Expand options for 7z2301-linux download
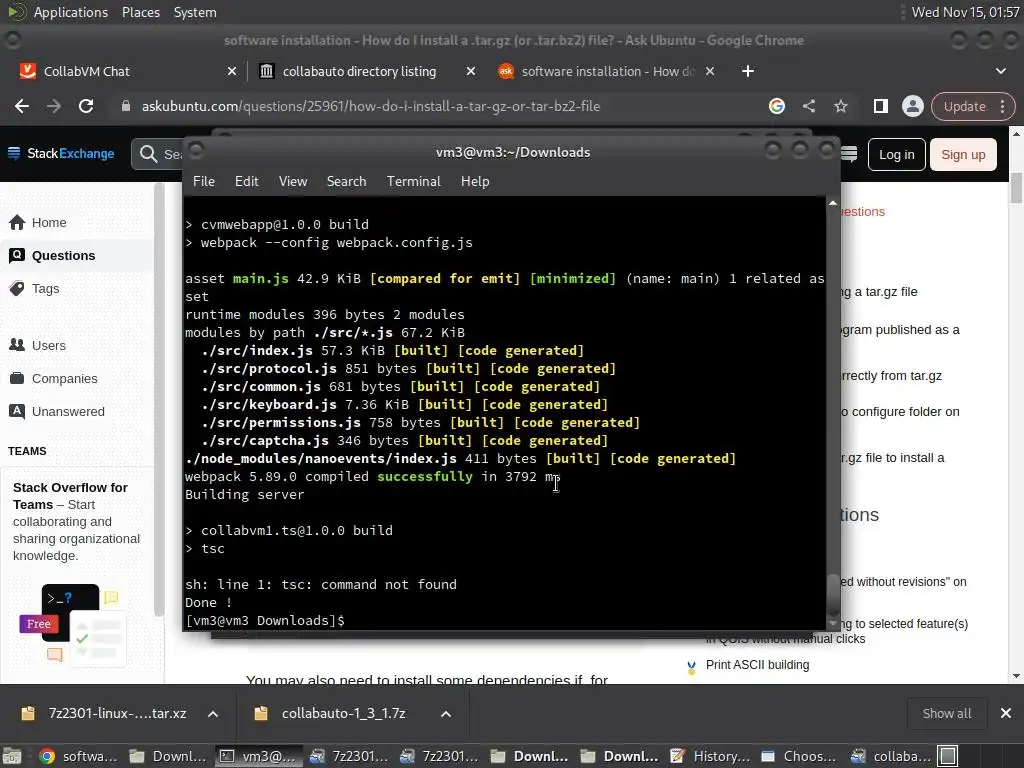This screenshot has height=768, width=1024. point(213,714)
